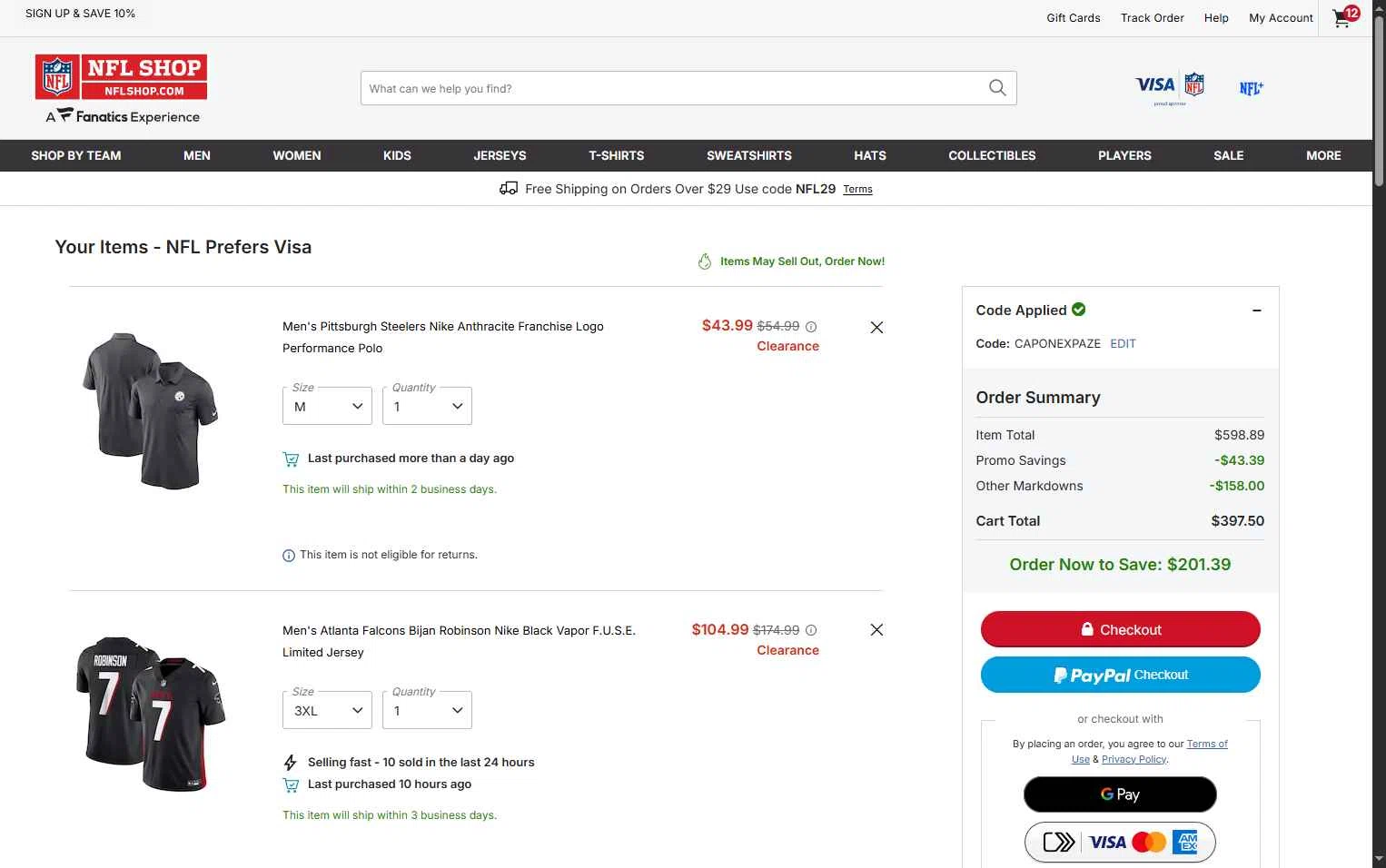The image size is (1386, 868).
Task: Click Sign Up & Save 10%
Action: pos(80,14)
